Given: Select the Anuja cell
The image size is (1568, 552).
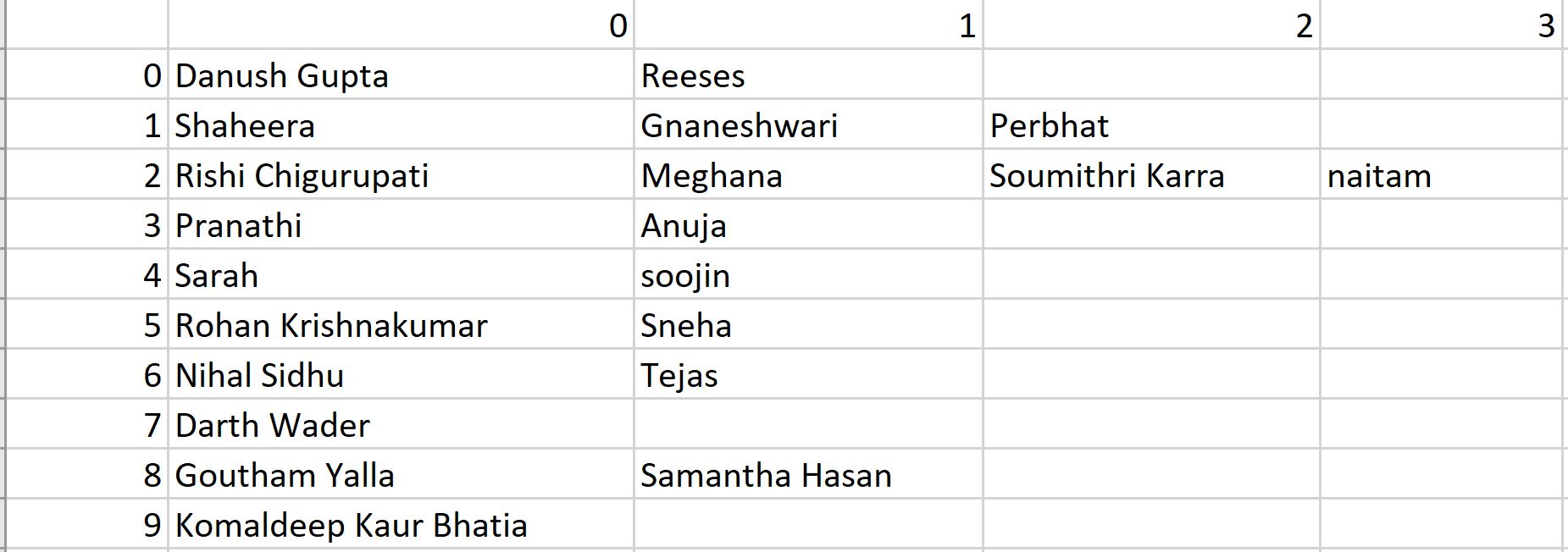Looking at the screenshot, I should pyautogui.click(x=808, y=224).
